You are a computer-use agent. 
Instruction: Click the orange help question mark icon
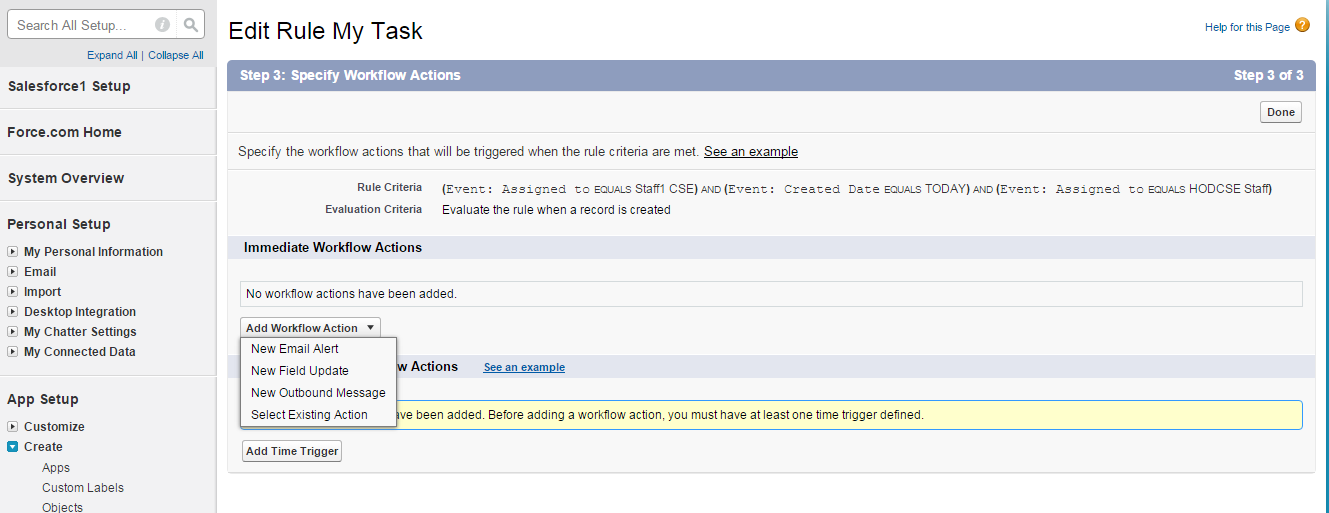1302,26
